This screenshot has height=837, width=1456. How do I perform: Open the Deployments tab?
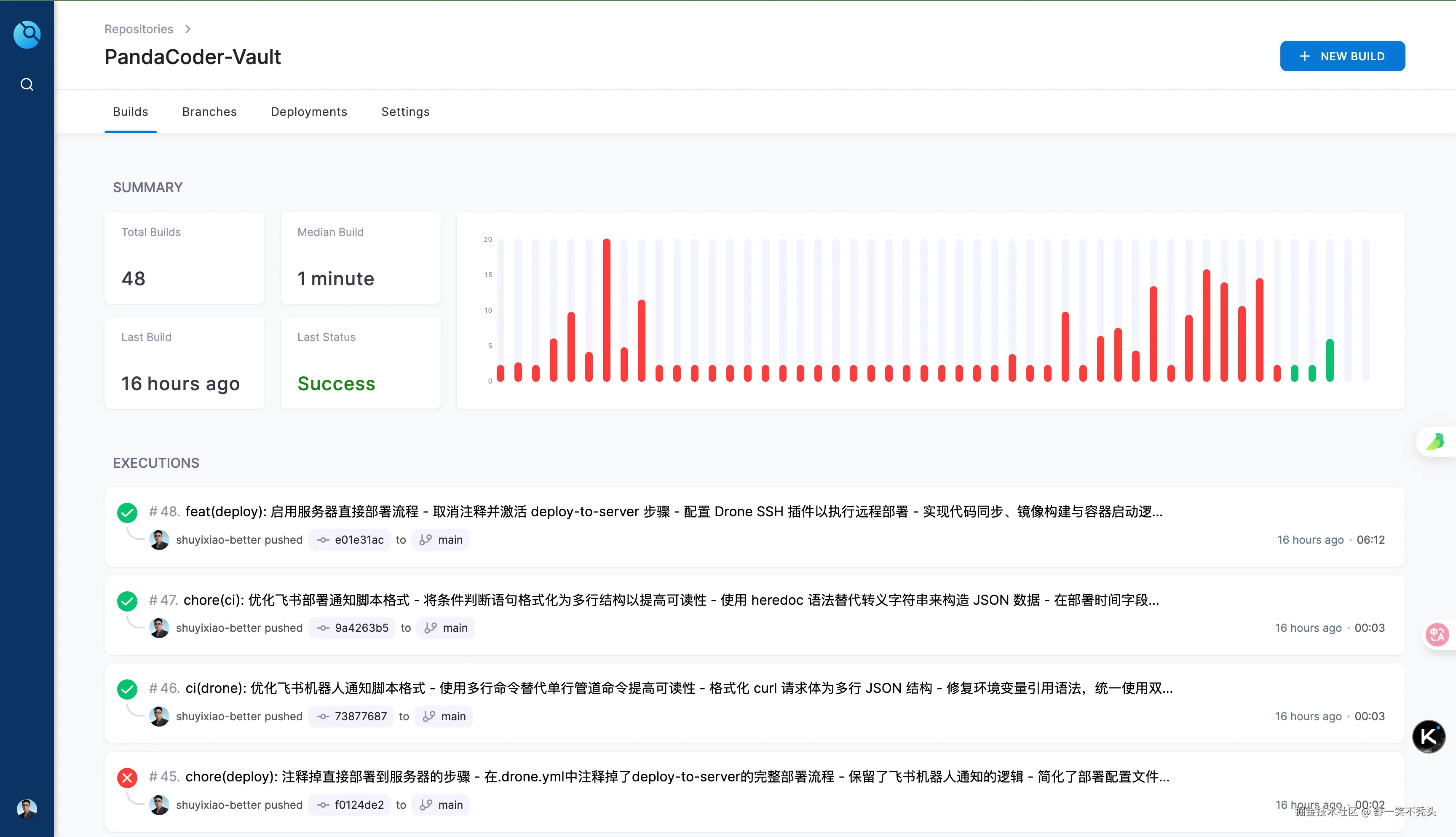point(308,112)
